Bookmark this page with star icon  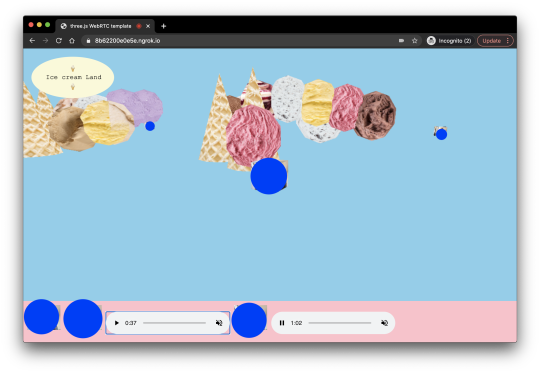(415, 41)
